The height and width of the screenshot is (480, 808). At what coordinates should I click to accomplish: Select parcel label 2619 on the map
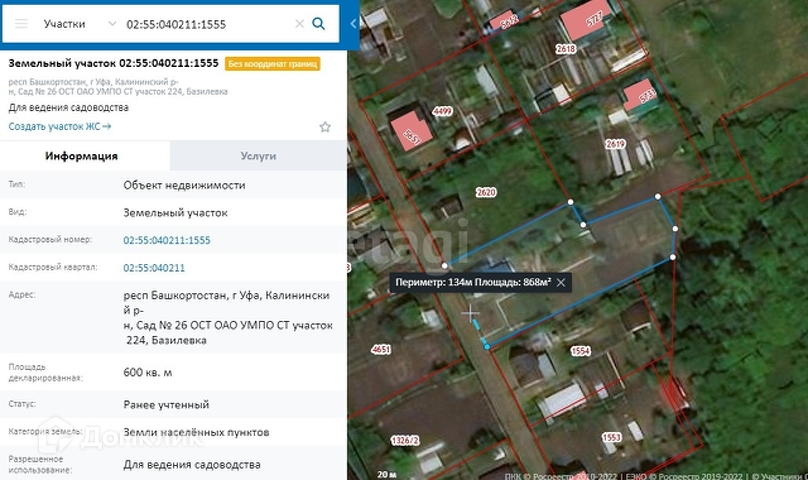pos(615,144)
